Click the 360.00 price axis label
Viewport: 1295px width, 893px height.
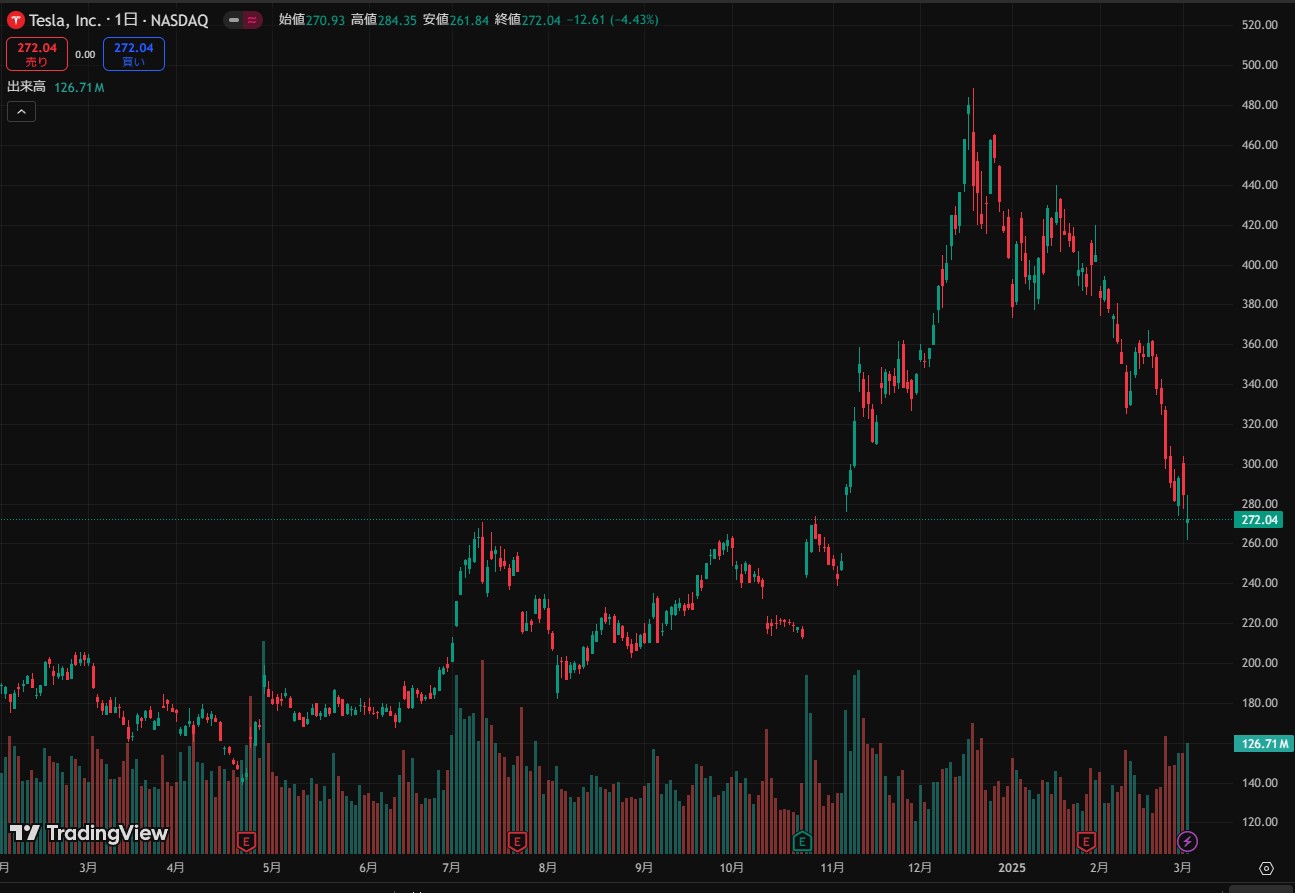(x=1259, y=344)
